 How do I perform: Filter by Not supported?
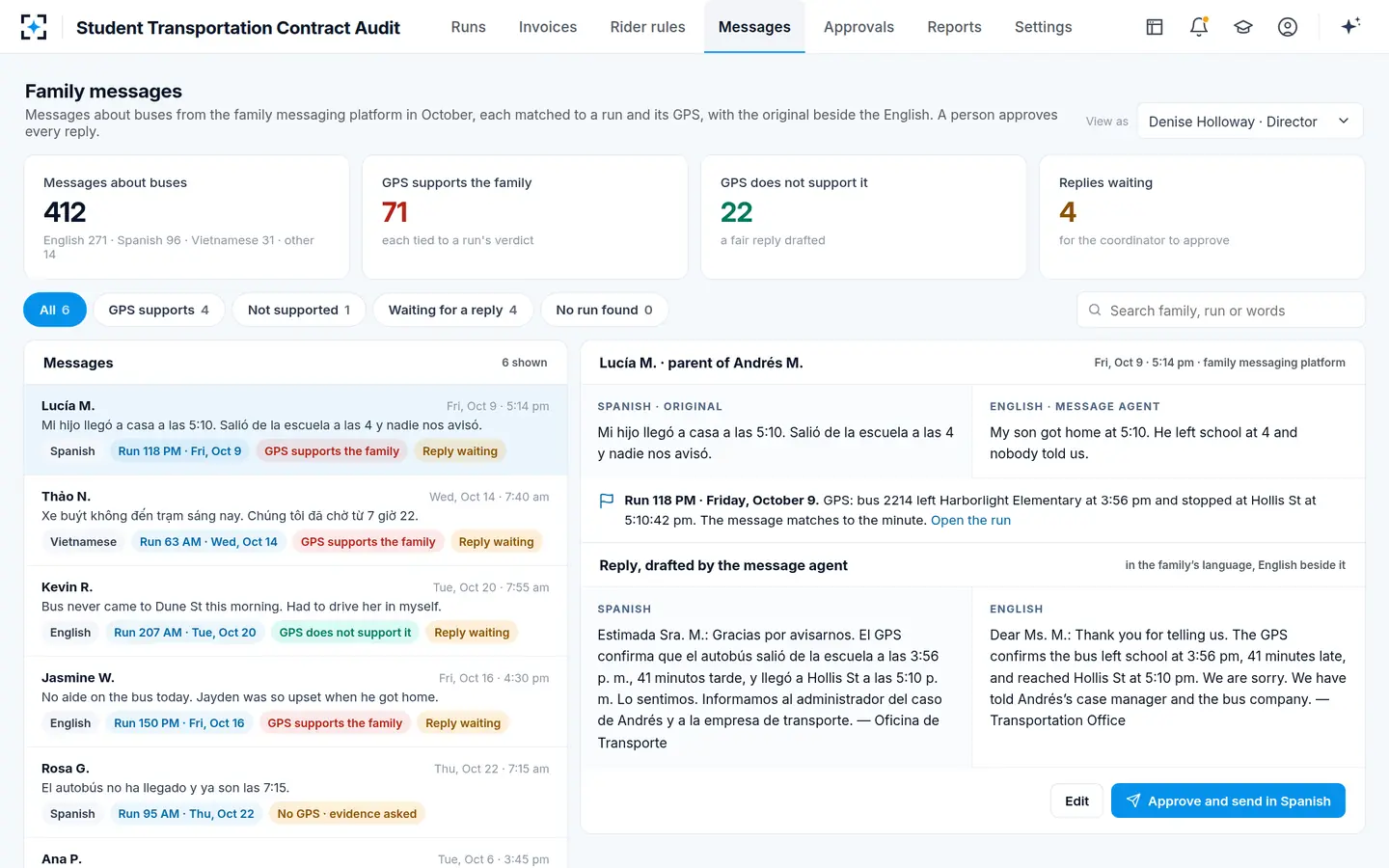pyautogui.click(x=299, y=310)
